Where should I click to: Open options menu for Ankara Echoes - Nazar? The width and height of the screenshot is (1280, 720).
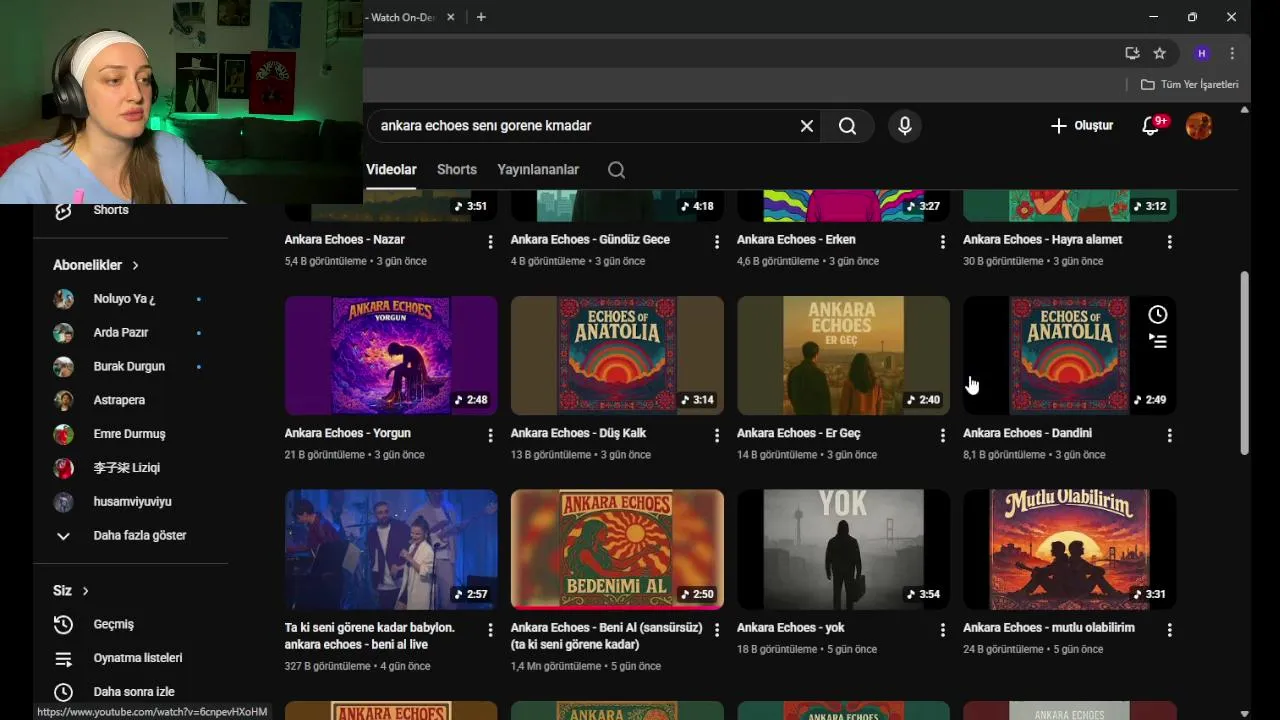(x=490, y=242)
